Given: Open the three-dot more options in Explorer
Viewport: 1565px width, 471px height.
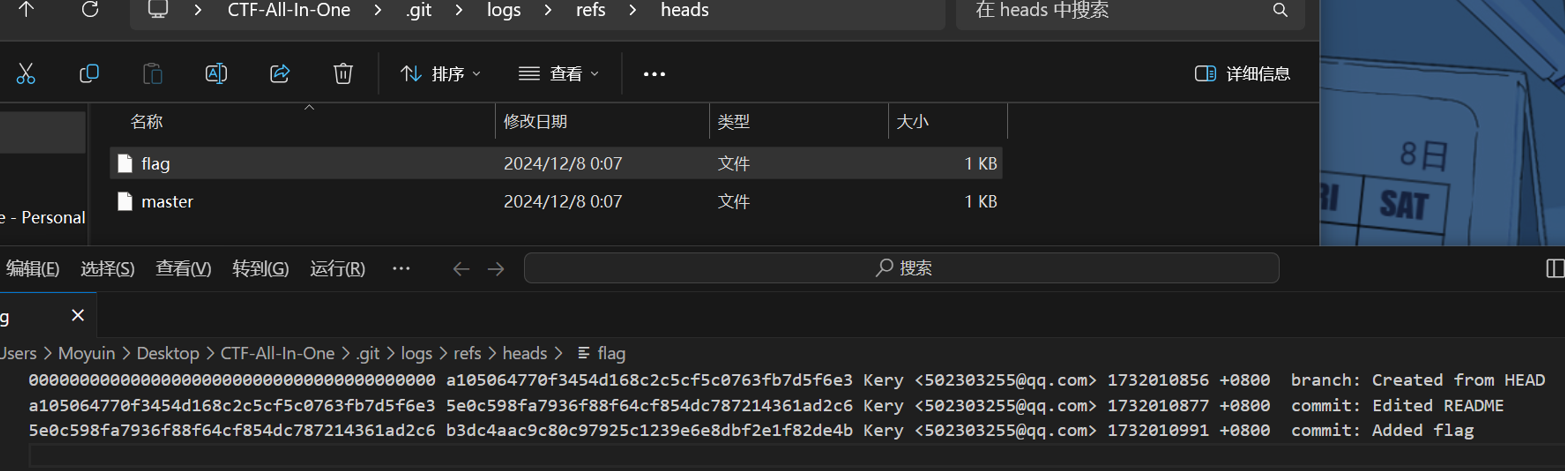Looking at the screenshot, I should click(654, 74).
